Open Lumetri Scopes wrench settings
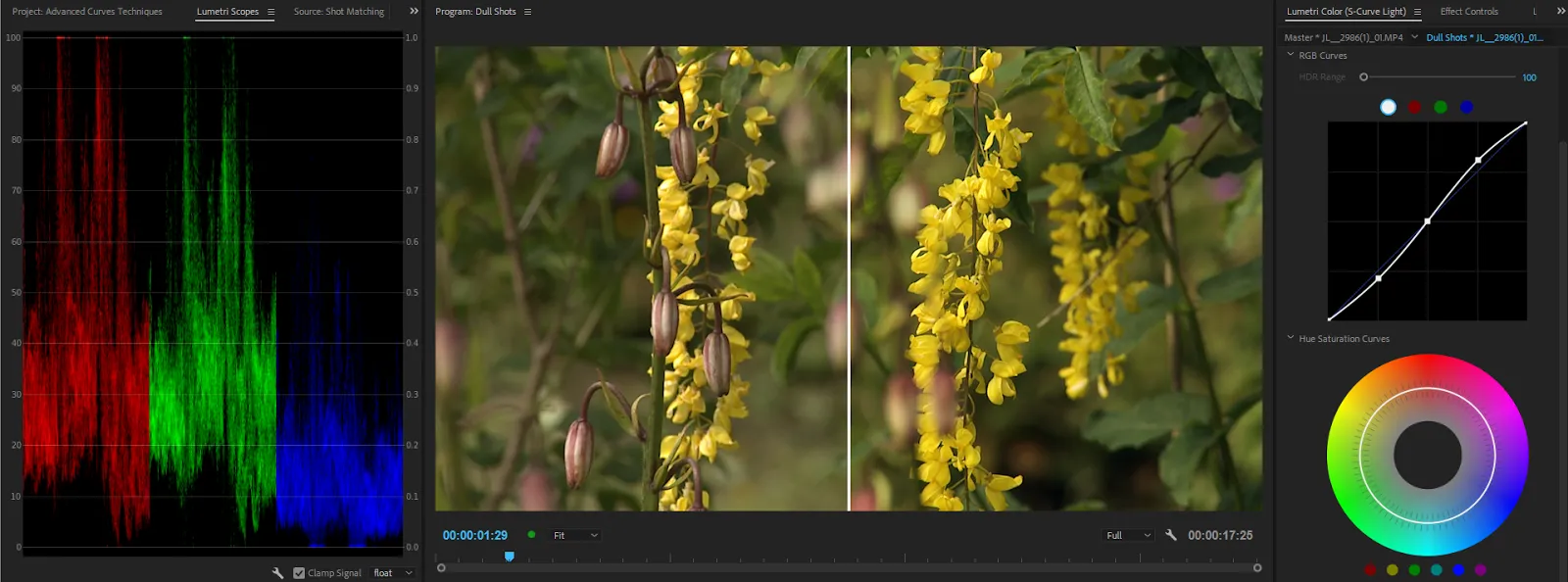 [x=277, y=573]
